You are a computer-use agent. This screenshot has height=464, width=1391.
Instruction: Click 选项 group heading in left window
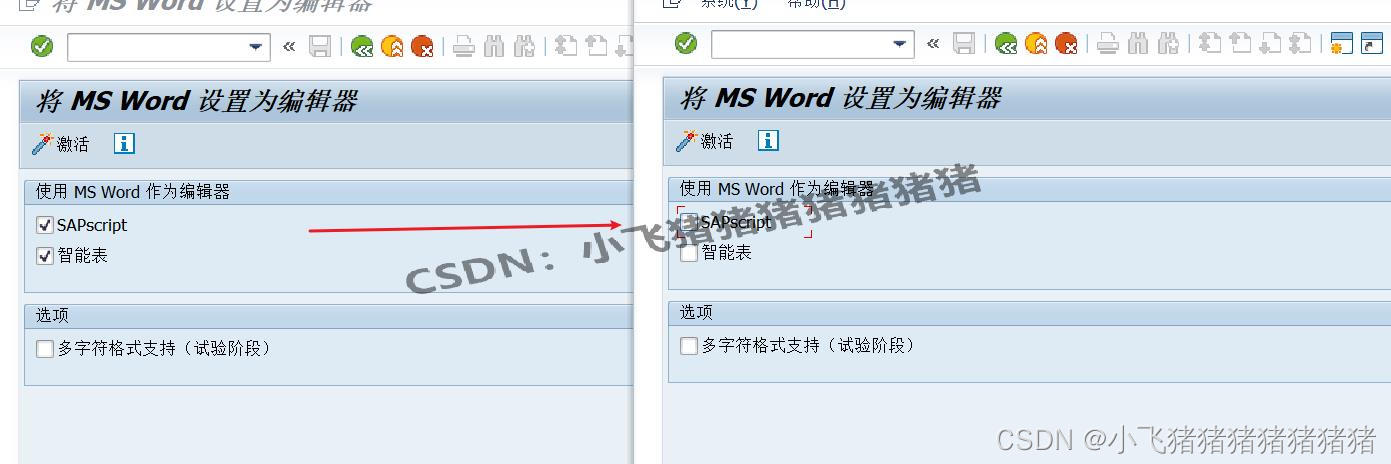tap(52, 315)
